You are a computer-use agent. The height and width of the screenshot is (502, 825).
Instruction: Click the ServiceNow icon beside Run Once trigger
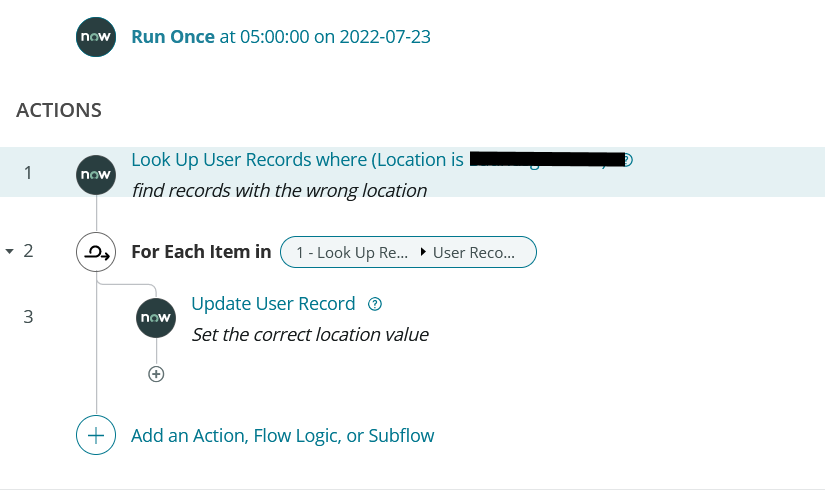[96, 37]
